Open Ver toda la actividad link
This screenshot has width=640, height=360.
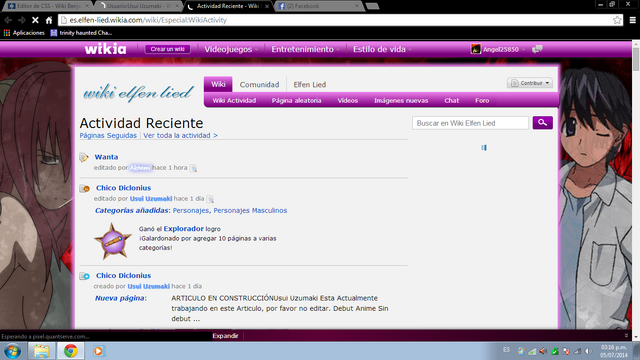(180, 136)
